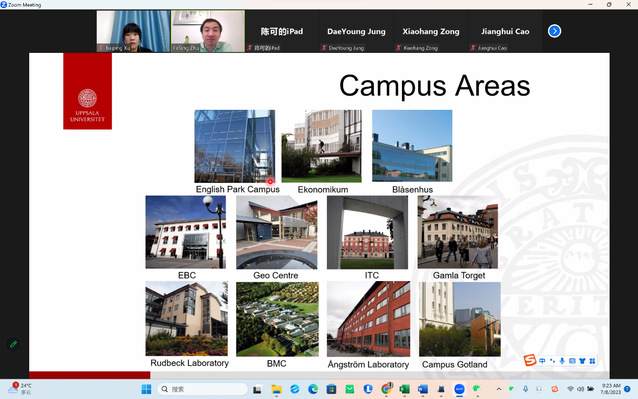
Task: Open the weather widget showing 24°C
Action: [20, 389]
